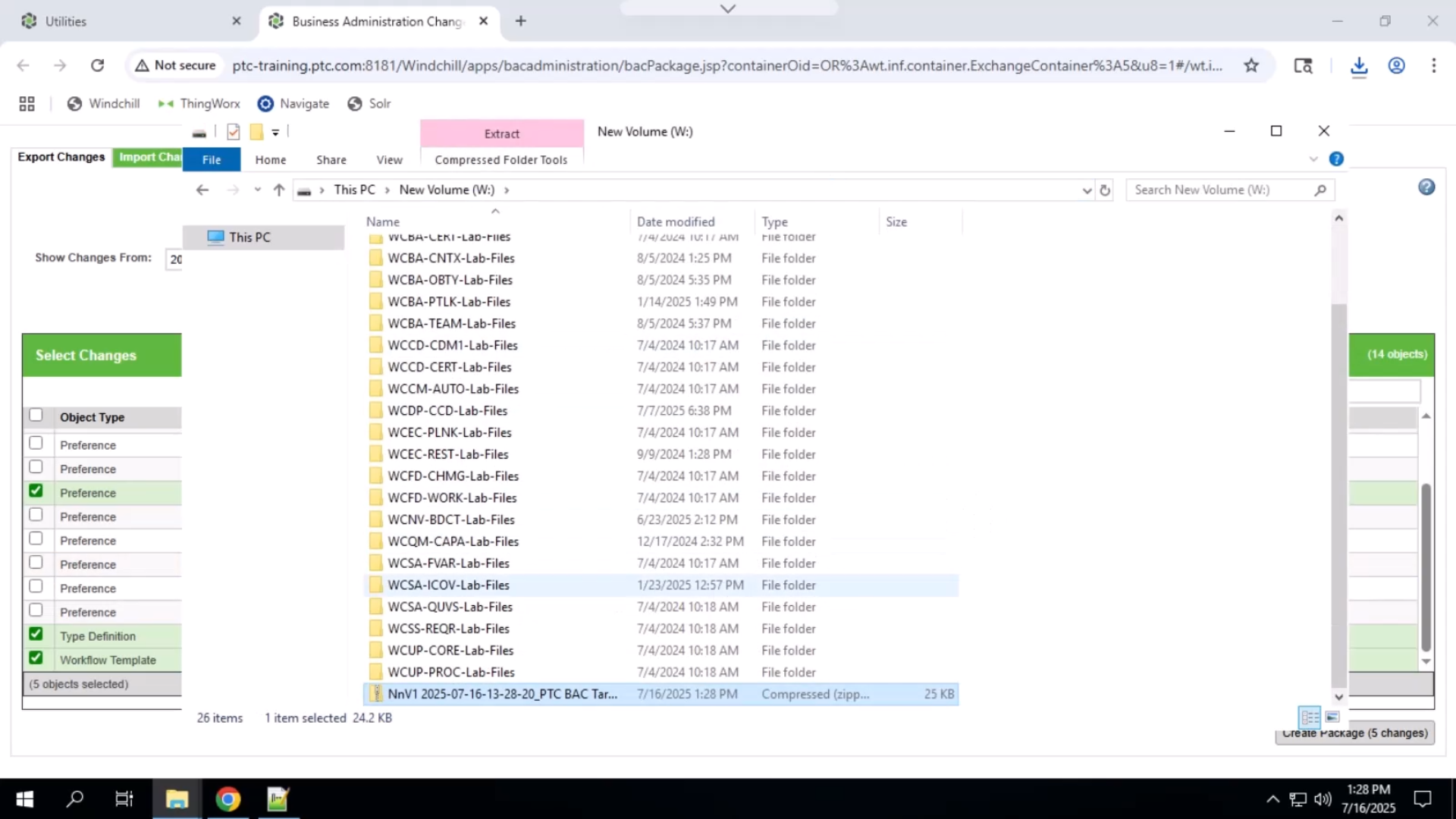Click the Chrome taskbar icon

tap(227, 799)
